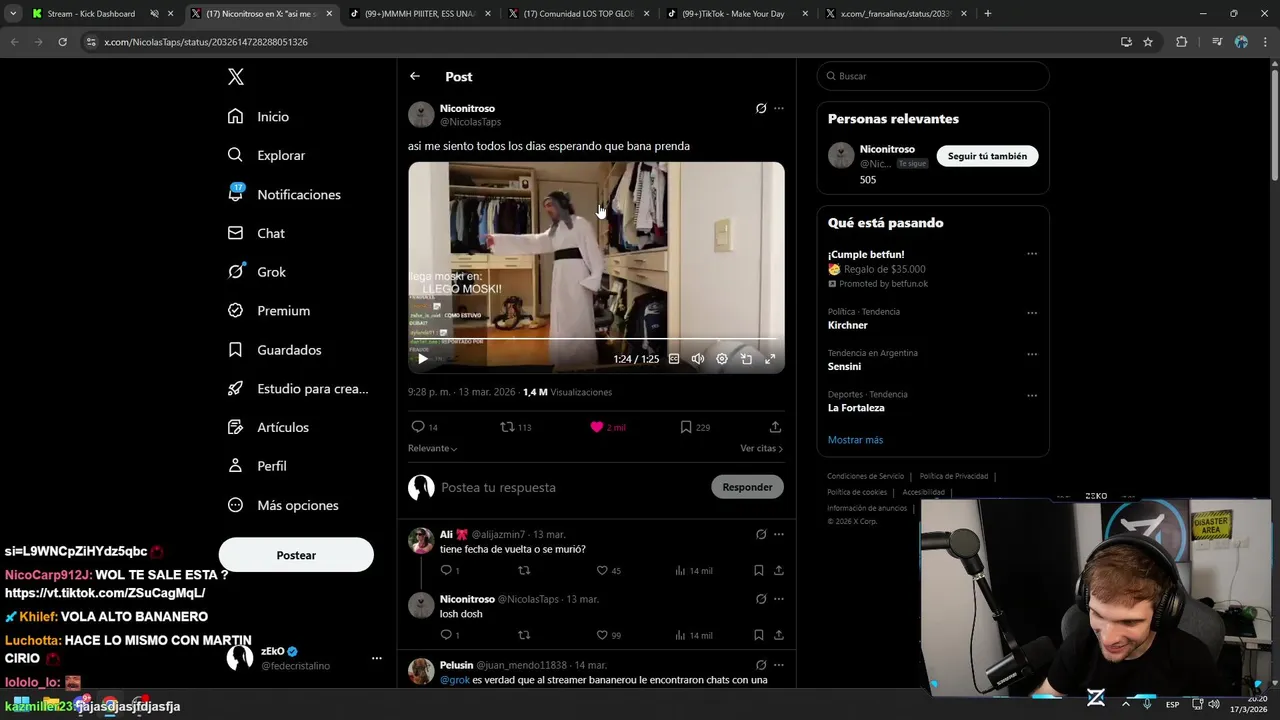Open options for Sensini trend
Image resolution: width=1280 pixels, height=720 pixels.
1032,354
